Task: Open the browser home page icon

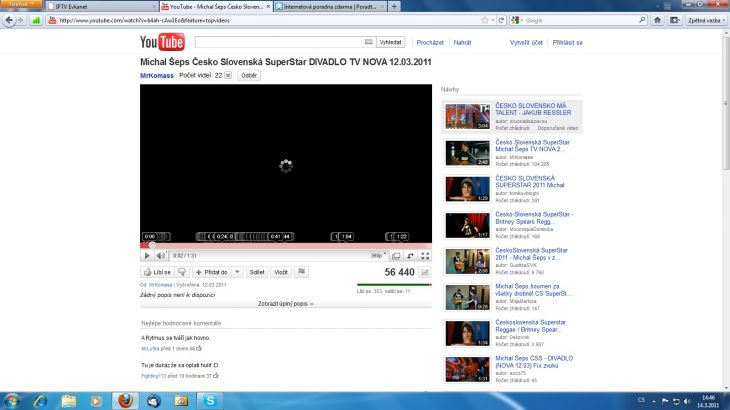Action: [x=657, y=20]
